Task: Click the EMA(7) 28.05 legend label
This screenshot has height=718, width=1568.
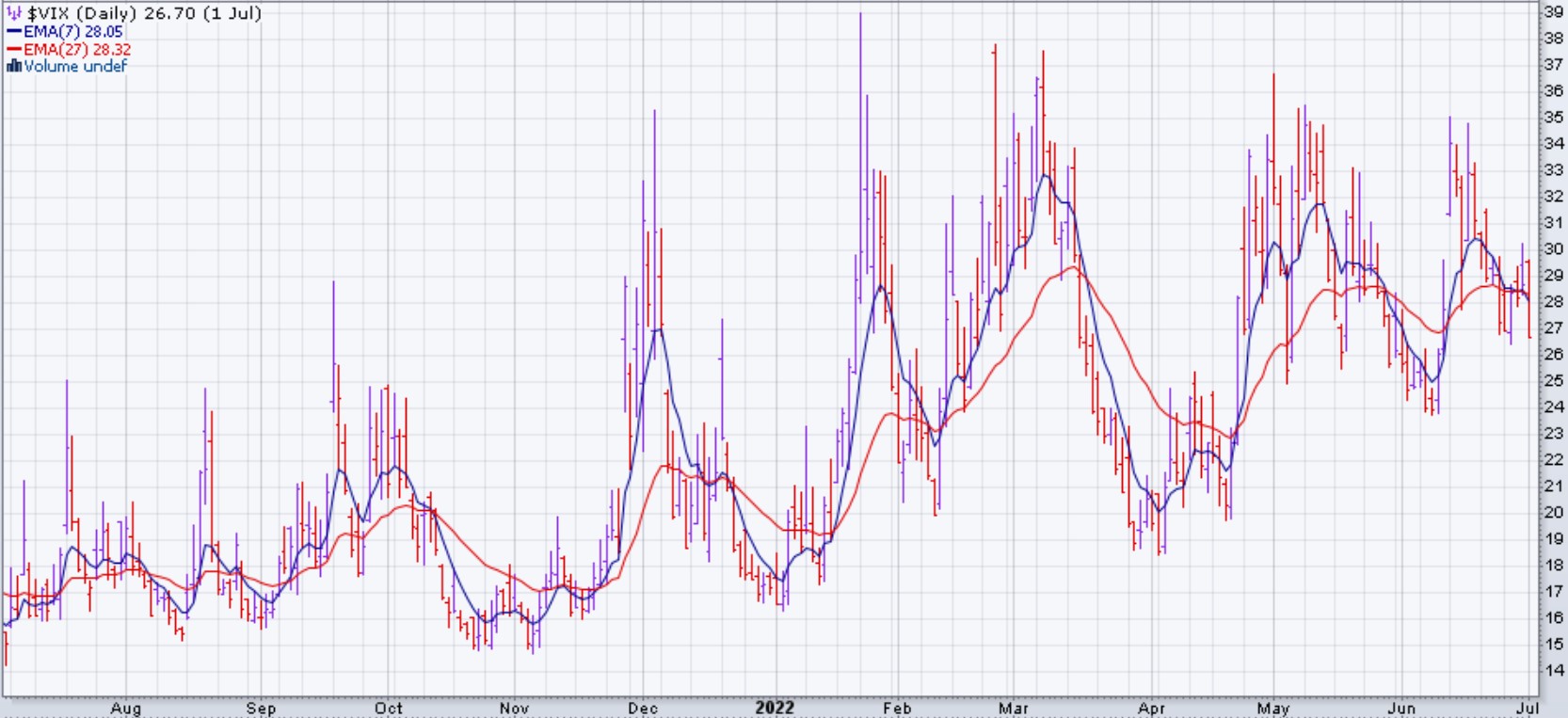Action: (73, 31)
